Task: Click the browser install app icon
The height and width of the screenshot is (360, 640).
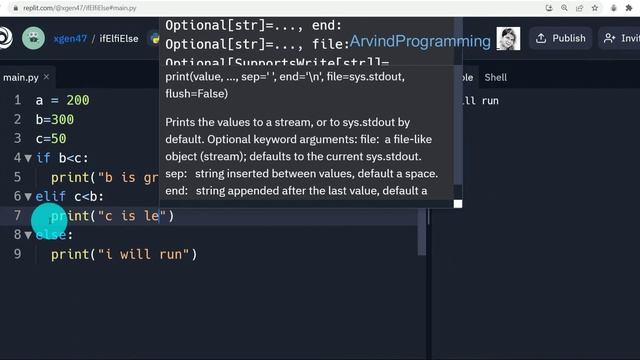Action: click(x=549, y=8)
